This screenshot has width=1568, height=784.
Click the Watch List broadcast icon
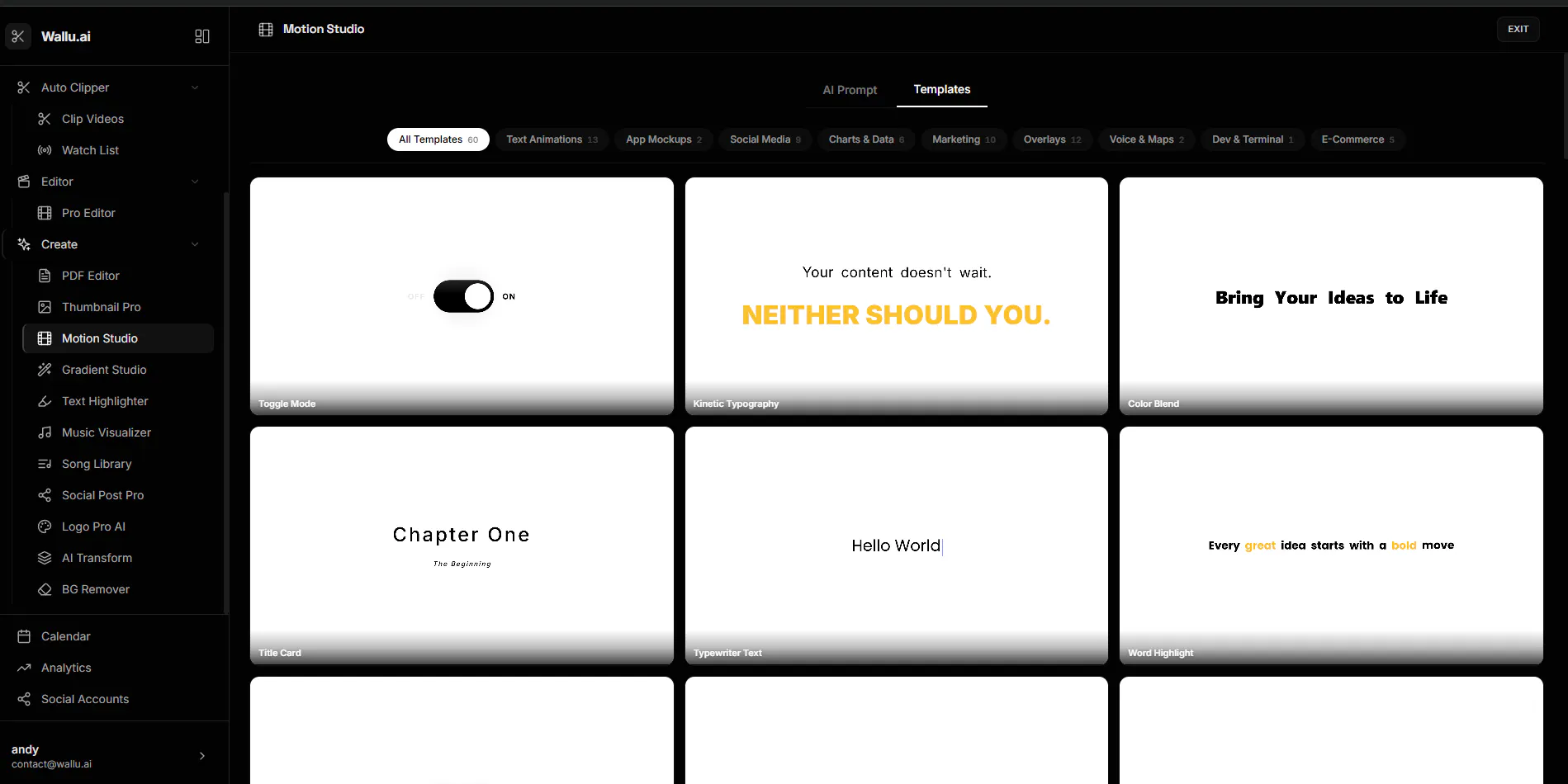coord(45,150)
